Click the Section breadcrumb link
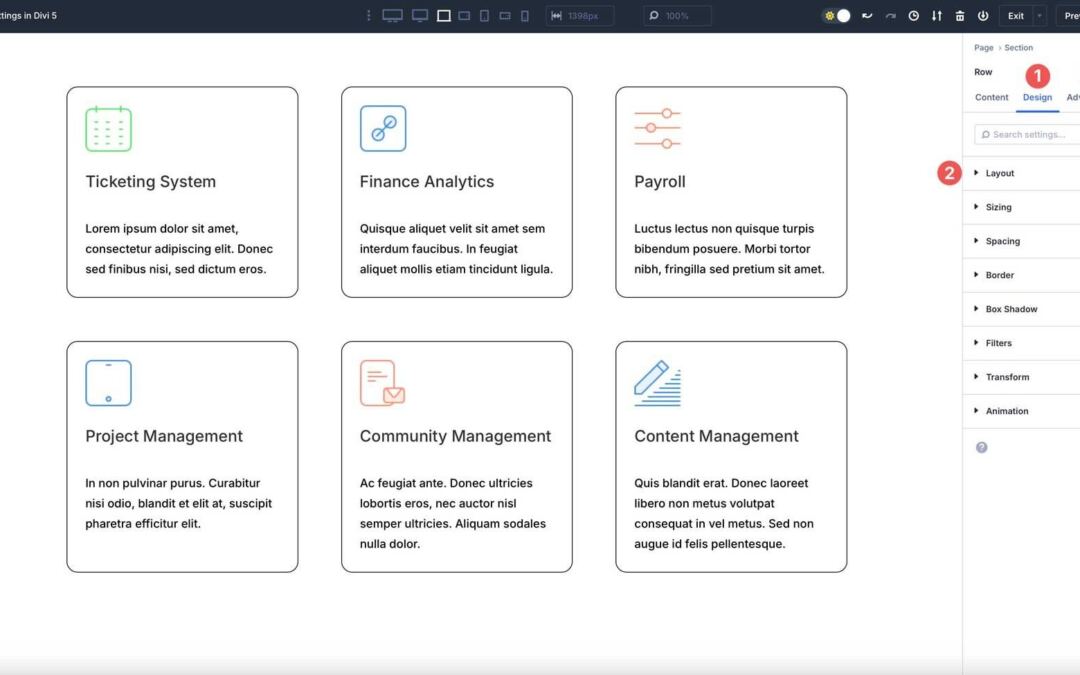Screen dimensions: 1080x675 1018,47
